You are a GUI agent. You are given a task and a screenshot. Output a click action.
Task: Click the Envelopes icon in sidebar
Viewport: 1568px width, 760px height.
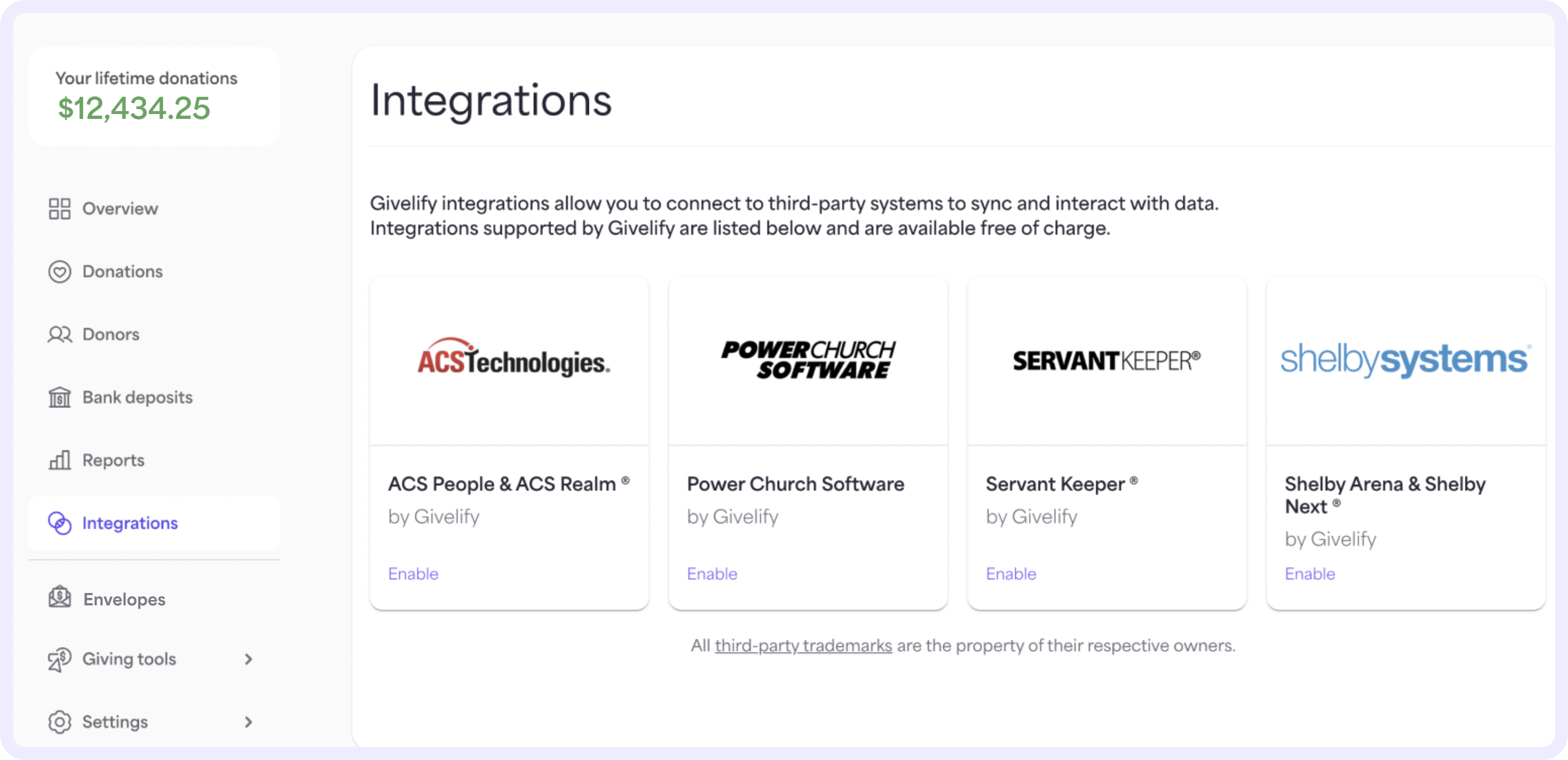(x=59, y=597)
